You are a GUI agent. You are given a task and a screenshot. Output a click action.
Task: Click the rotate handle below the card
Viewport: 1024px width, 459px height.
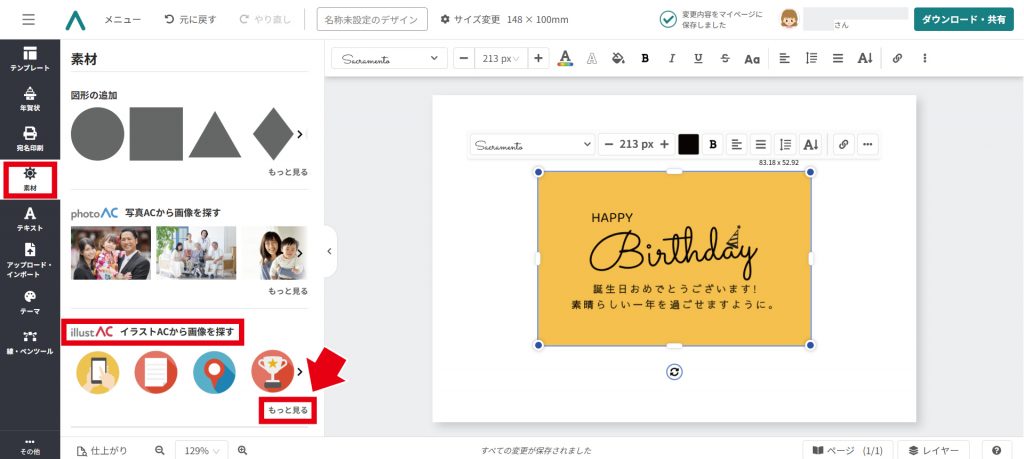(x=674, y=372)
